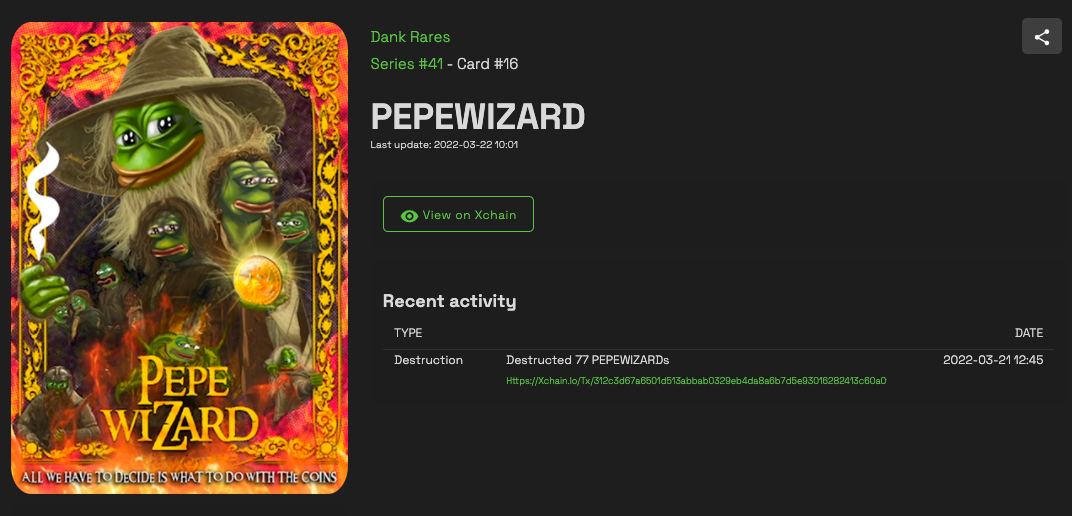Click the PEPEWIZARD title heading

(477, 117)
